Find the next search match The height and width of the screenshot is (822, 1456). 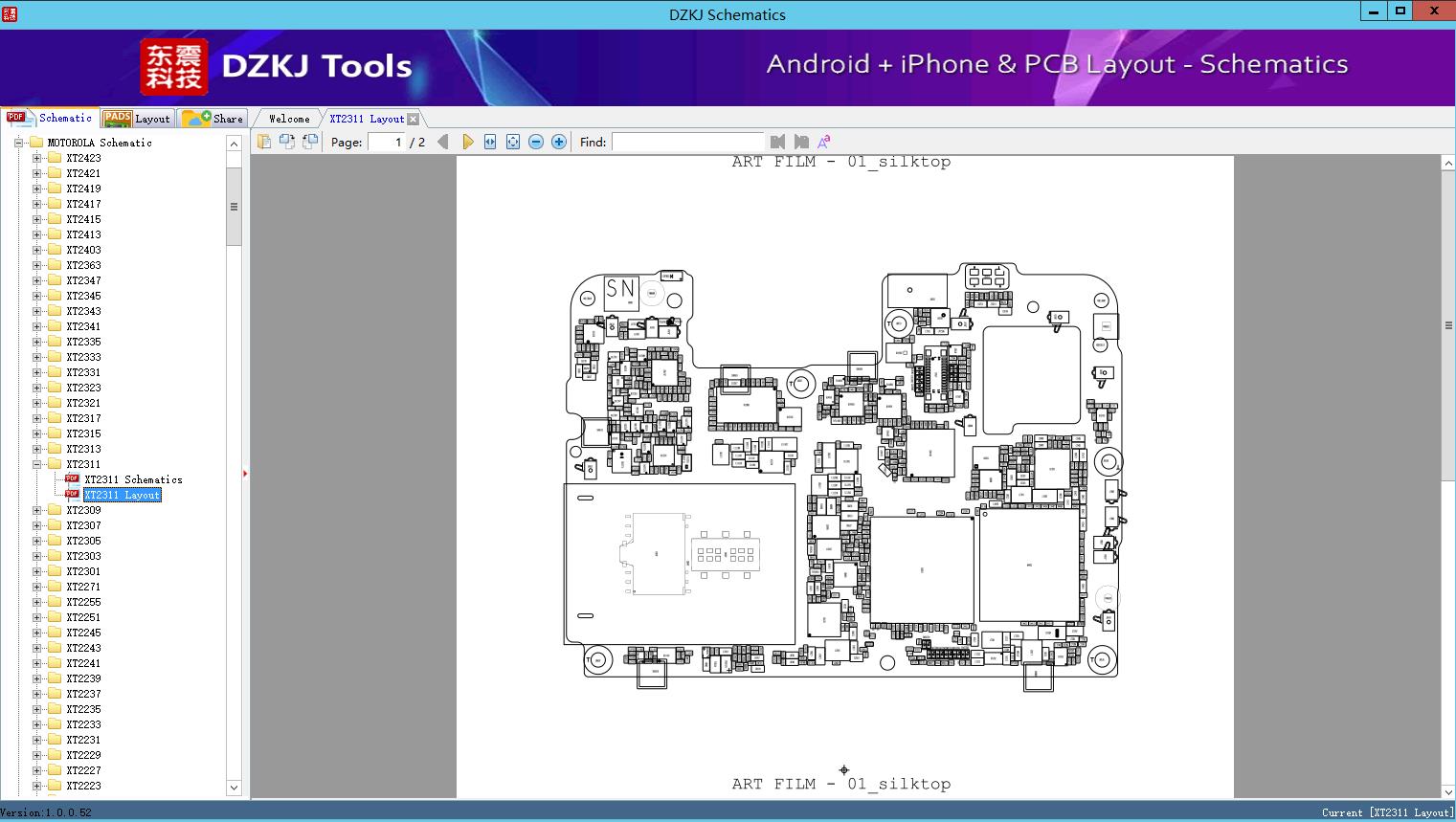pyautogui.click(x=801, y=142)
